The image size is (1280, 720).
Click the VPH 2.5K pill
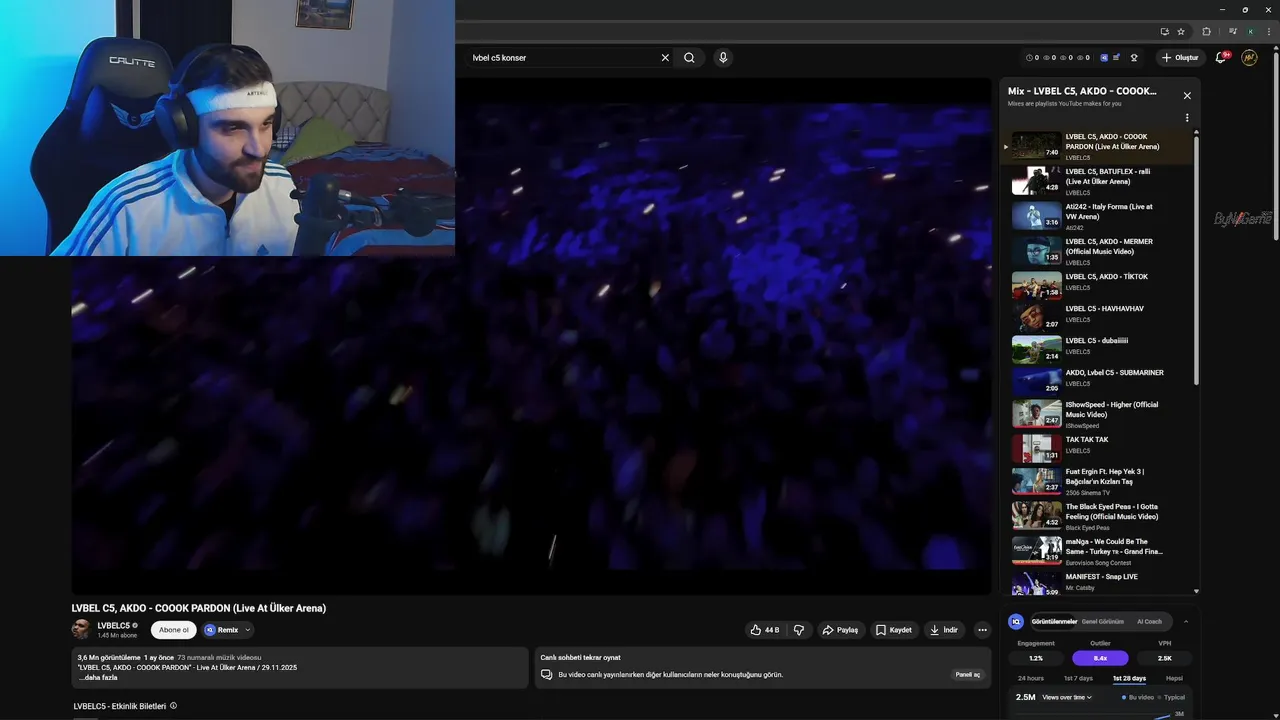pyautogui.click(x=1164, y=658)
